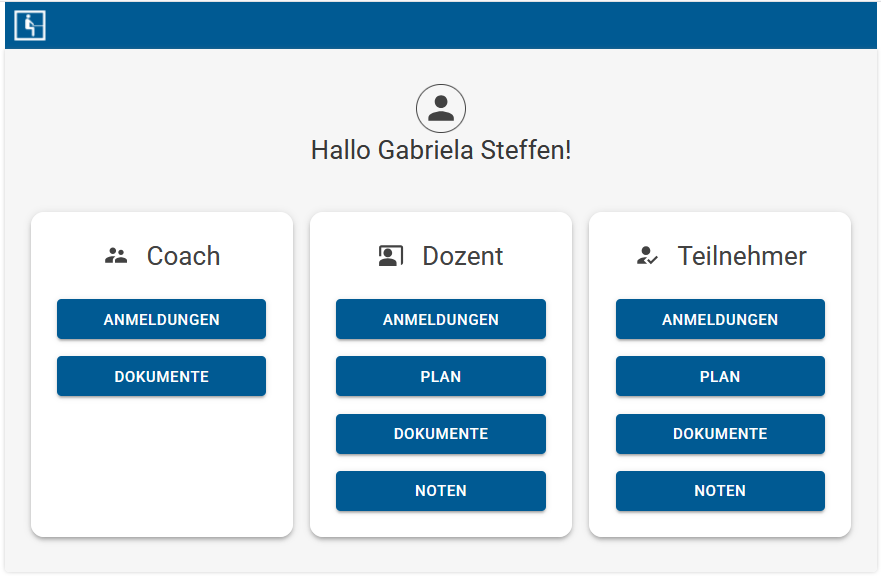Open the user profile avatar icon
881x576 pixels.
[x=440, y=108]
